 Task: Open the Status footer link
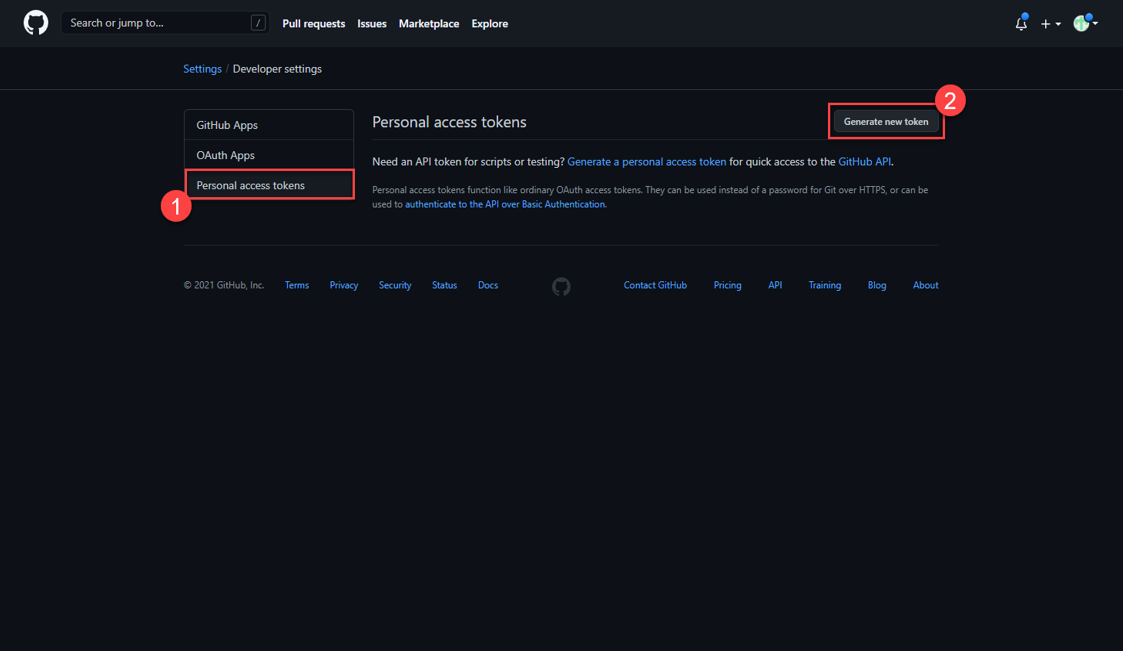[444, 285]
